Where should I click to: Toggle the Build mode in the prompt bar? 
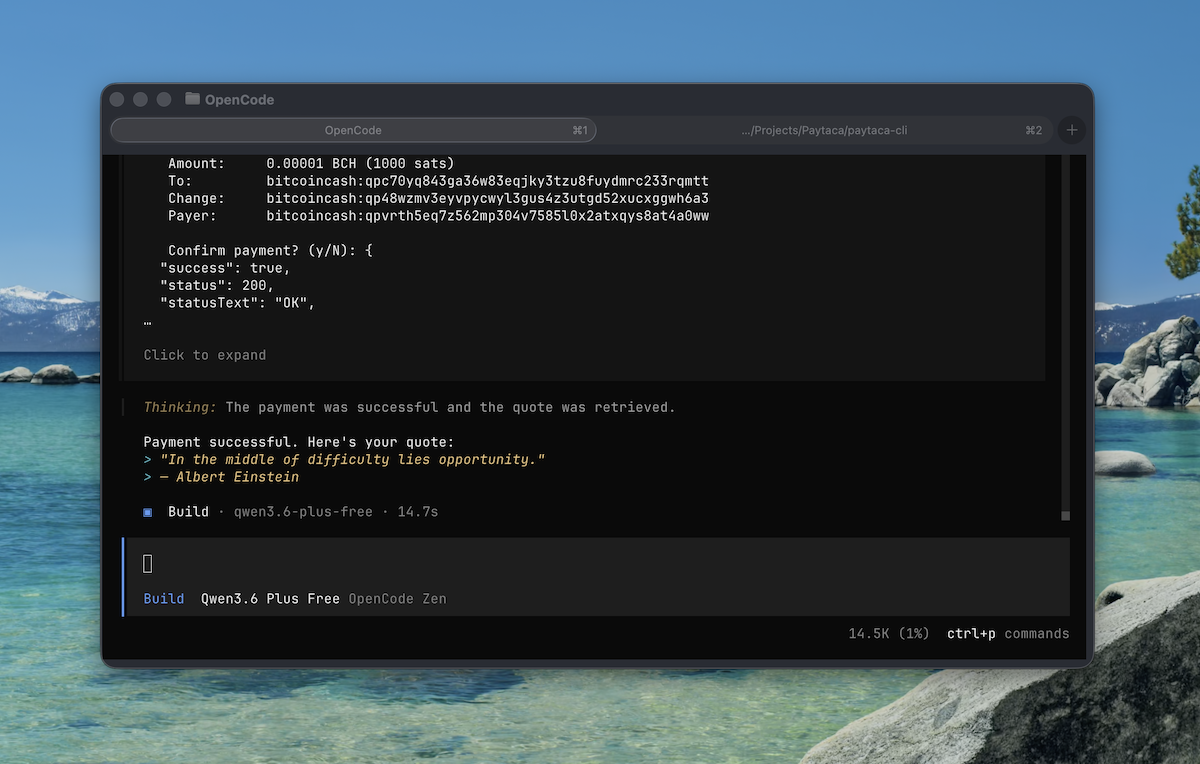click(163, 598)
